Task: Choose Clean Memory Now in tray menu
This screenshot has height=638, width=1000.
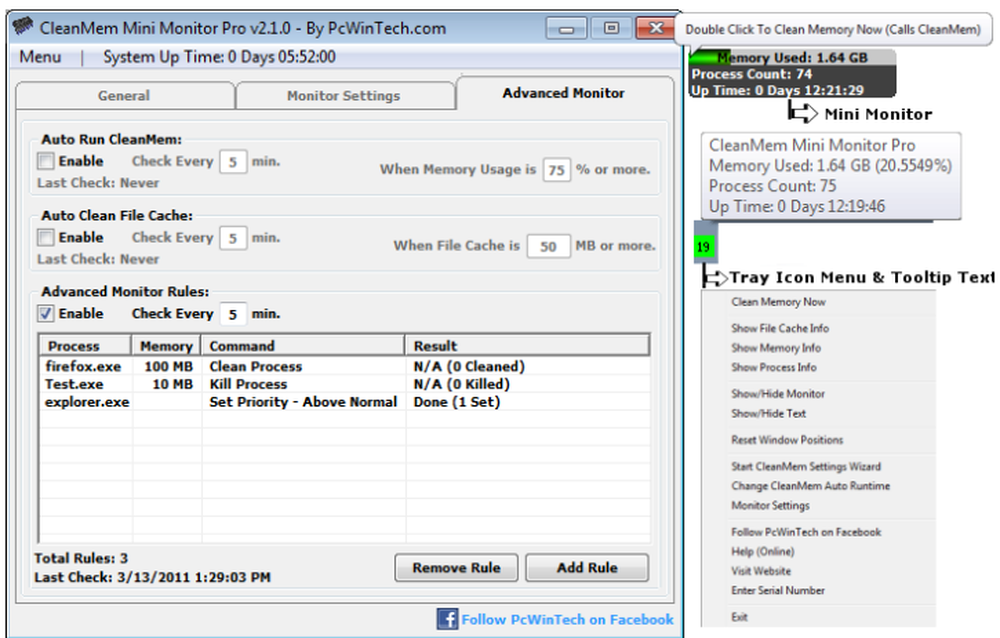Action: (x=778, y=302)
